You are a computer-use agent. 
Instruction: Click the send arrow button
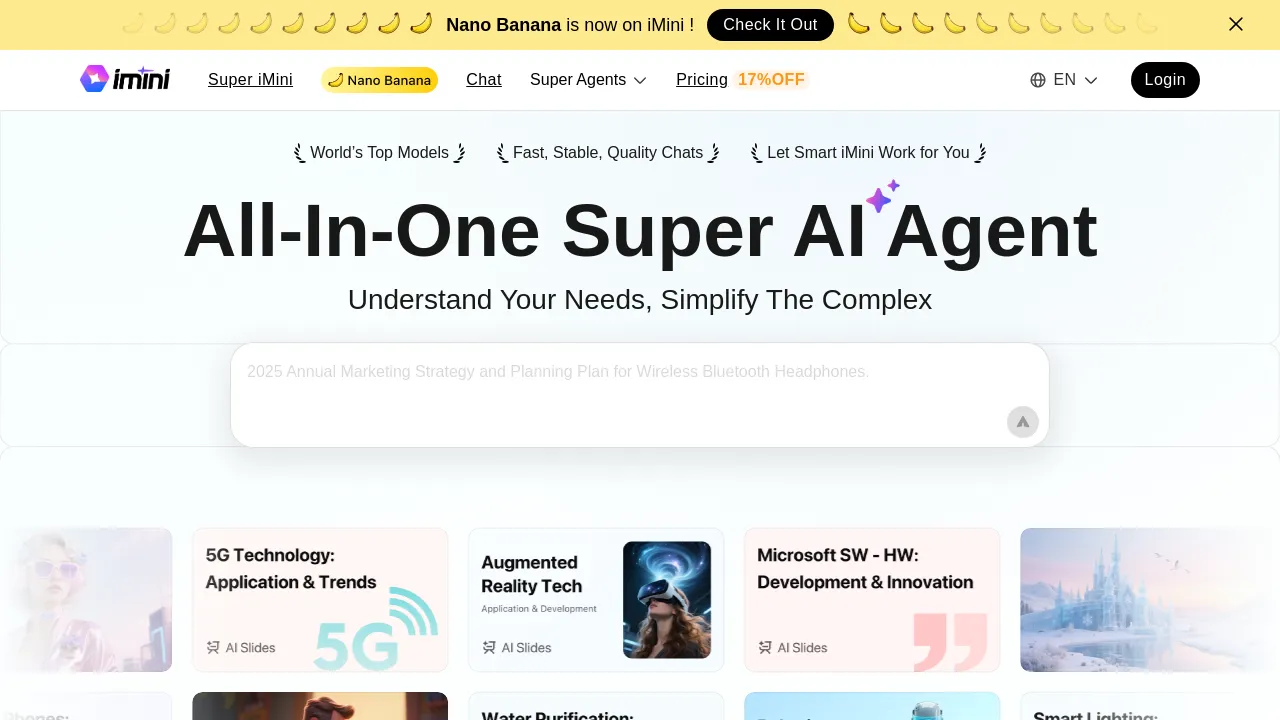(x=1023, y=422)
